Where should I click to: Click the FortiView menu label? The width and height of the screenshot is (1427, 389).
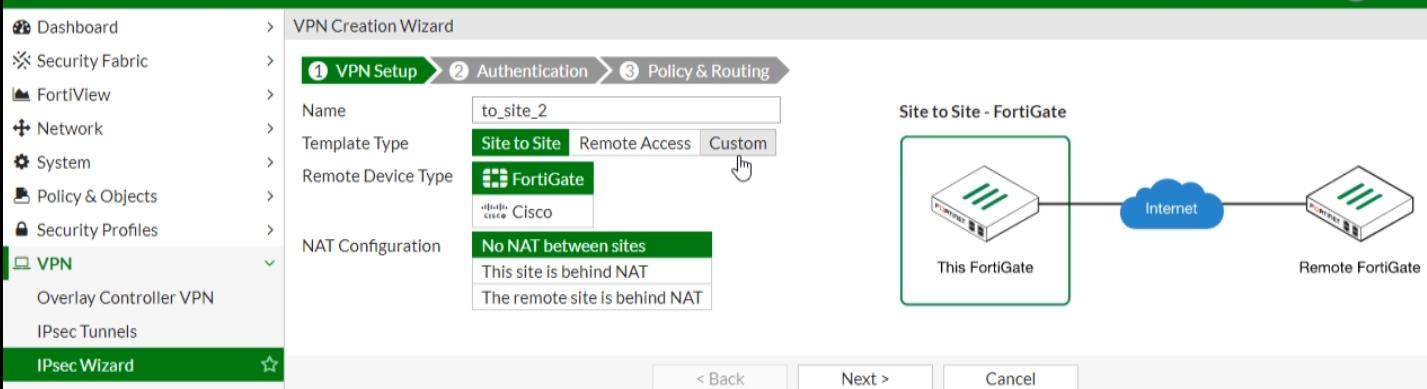(x=74, y=95)
